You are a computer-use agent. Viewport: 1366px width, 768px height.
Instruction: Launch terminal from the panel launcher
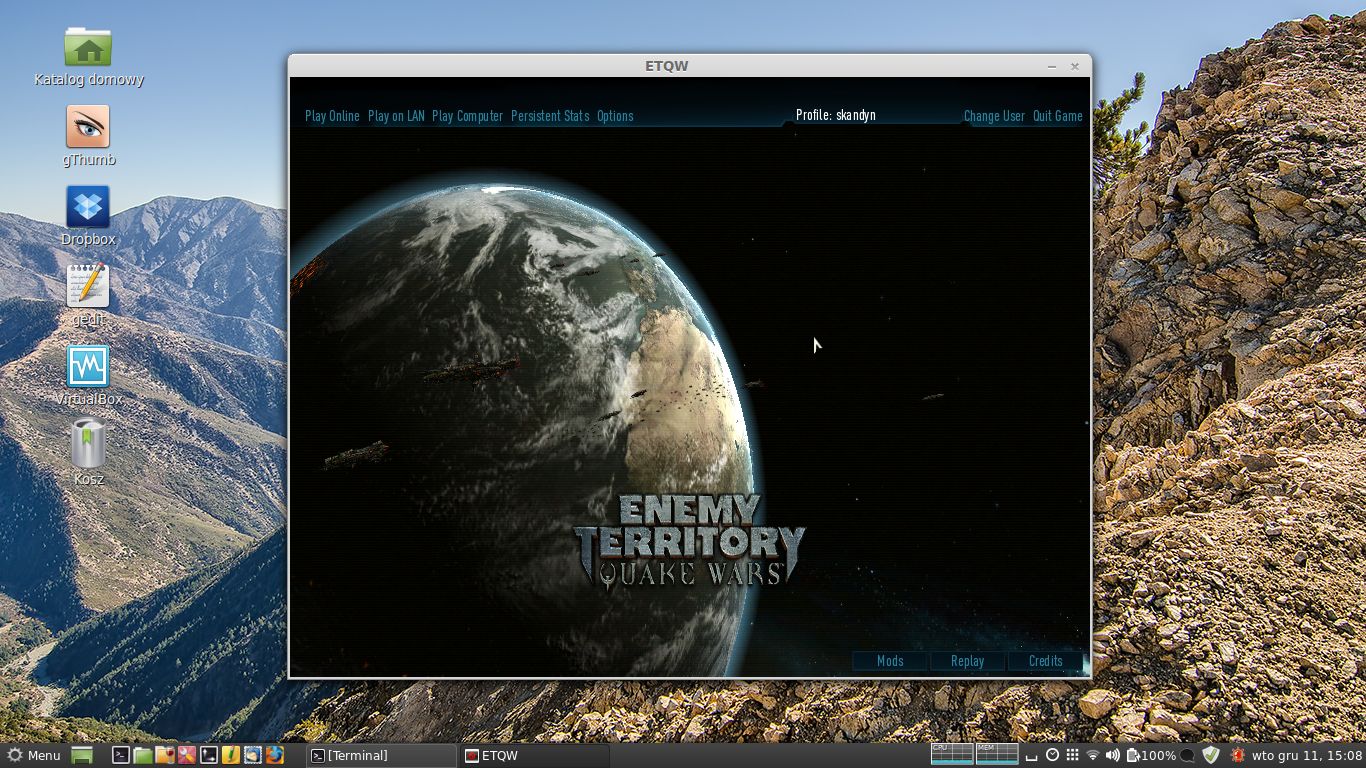click(x=121, y=755)
